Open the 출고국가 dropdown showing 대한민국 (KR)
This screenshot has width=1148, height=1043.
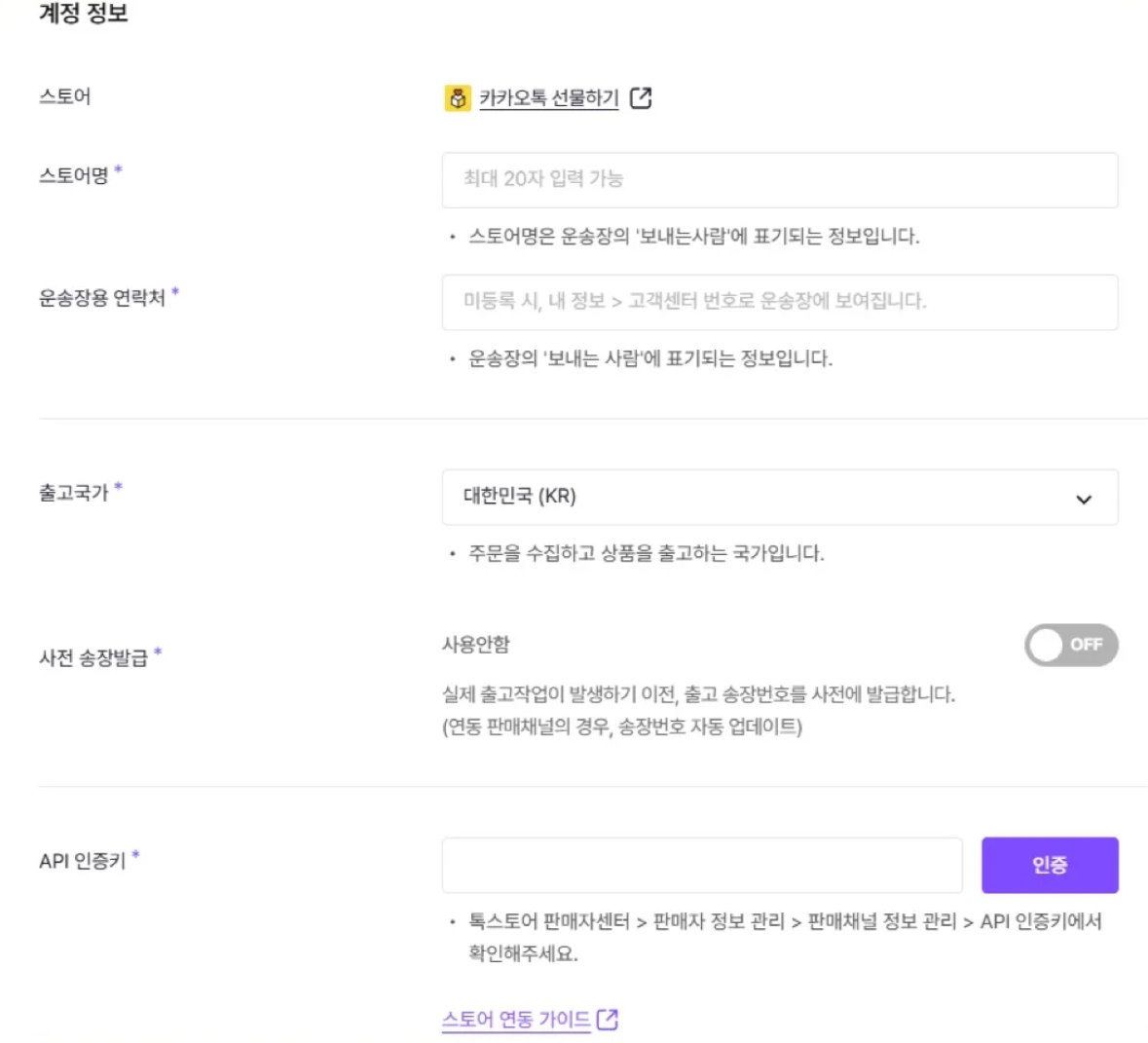point(780,498)
